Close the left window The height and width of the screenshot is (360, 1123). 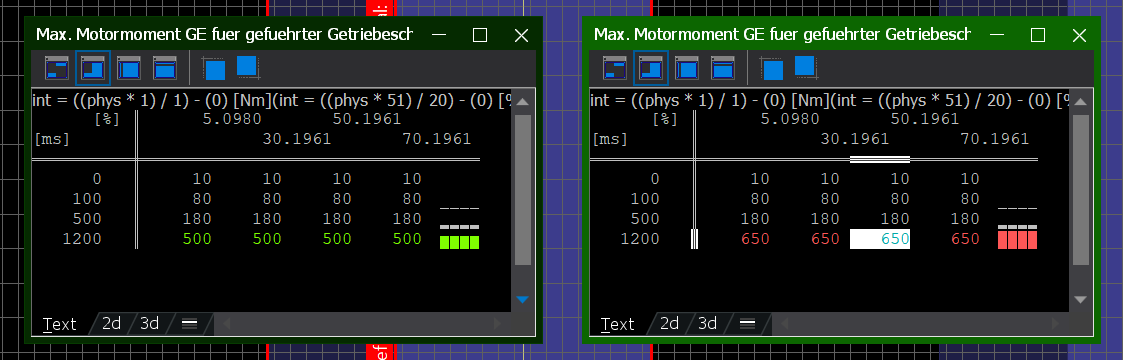pos(521,35)
